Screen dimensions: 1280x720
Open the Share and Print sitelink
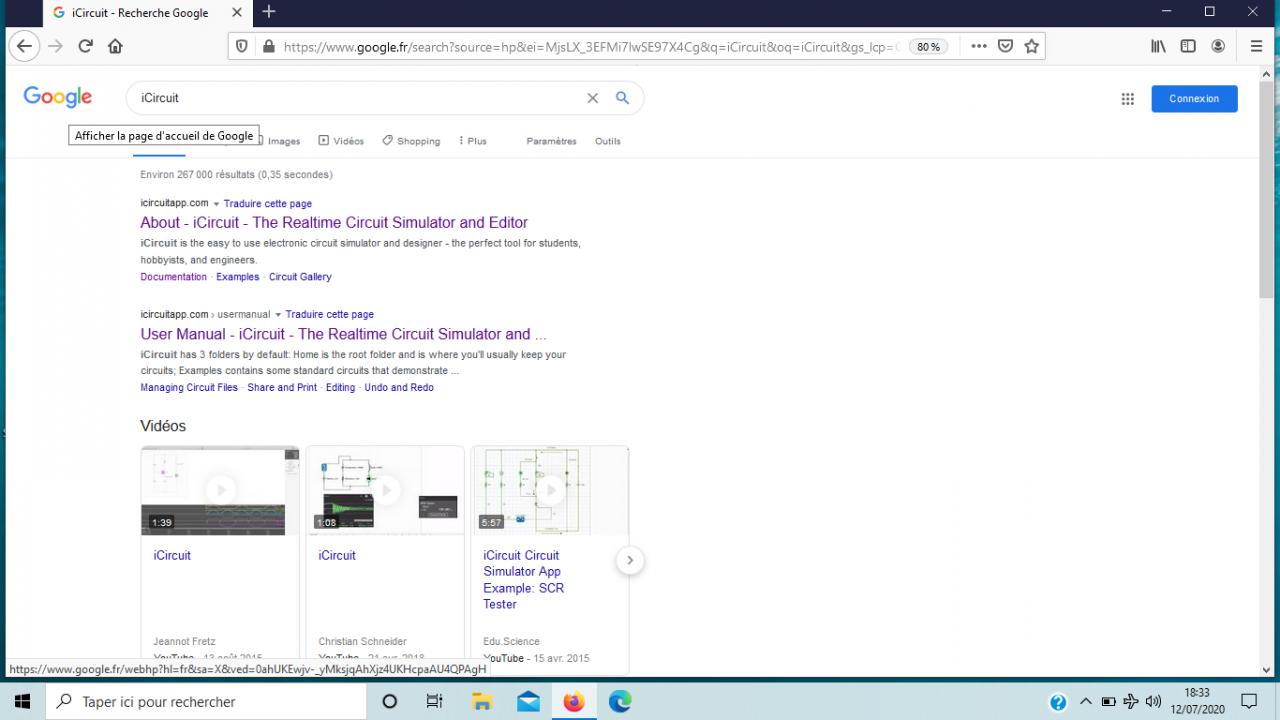[x=282, y=388]
